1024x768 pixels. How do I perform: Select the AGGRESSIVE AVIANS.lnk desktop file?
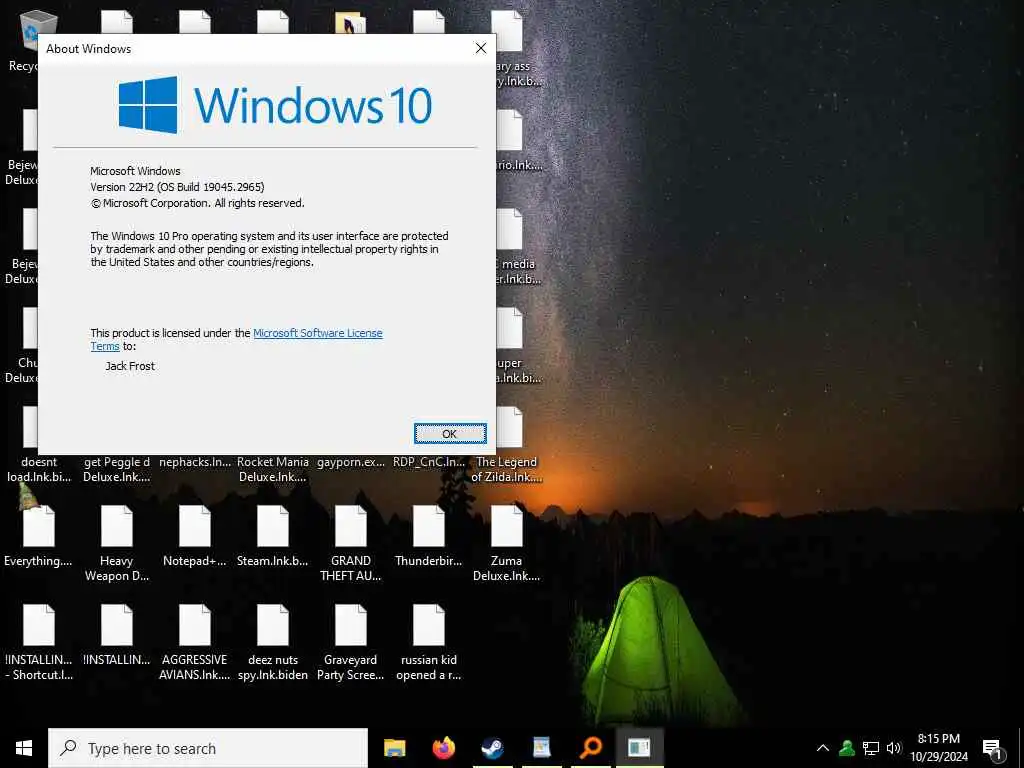[x=195, y=643]
